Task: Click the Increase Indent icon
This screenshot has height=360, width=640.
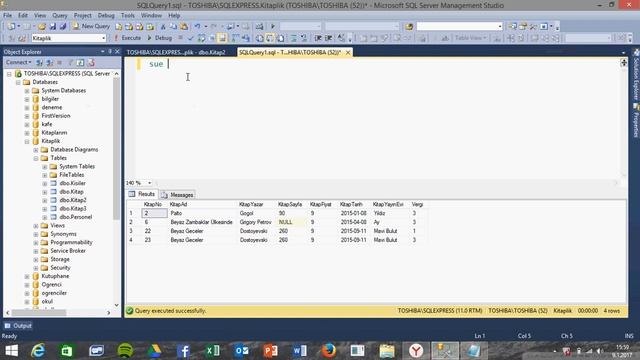Action: [x=329, y=38]
